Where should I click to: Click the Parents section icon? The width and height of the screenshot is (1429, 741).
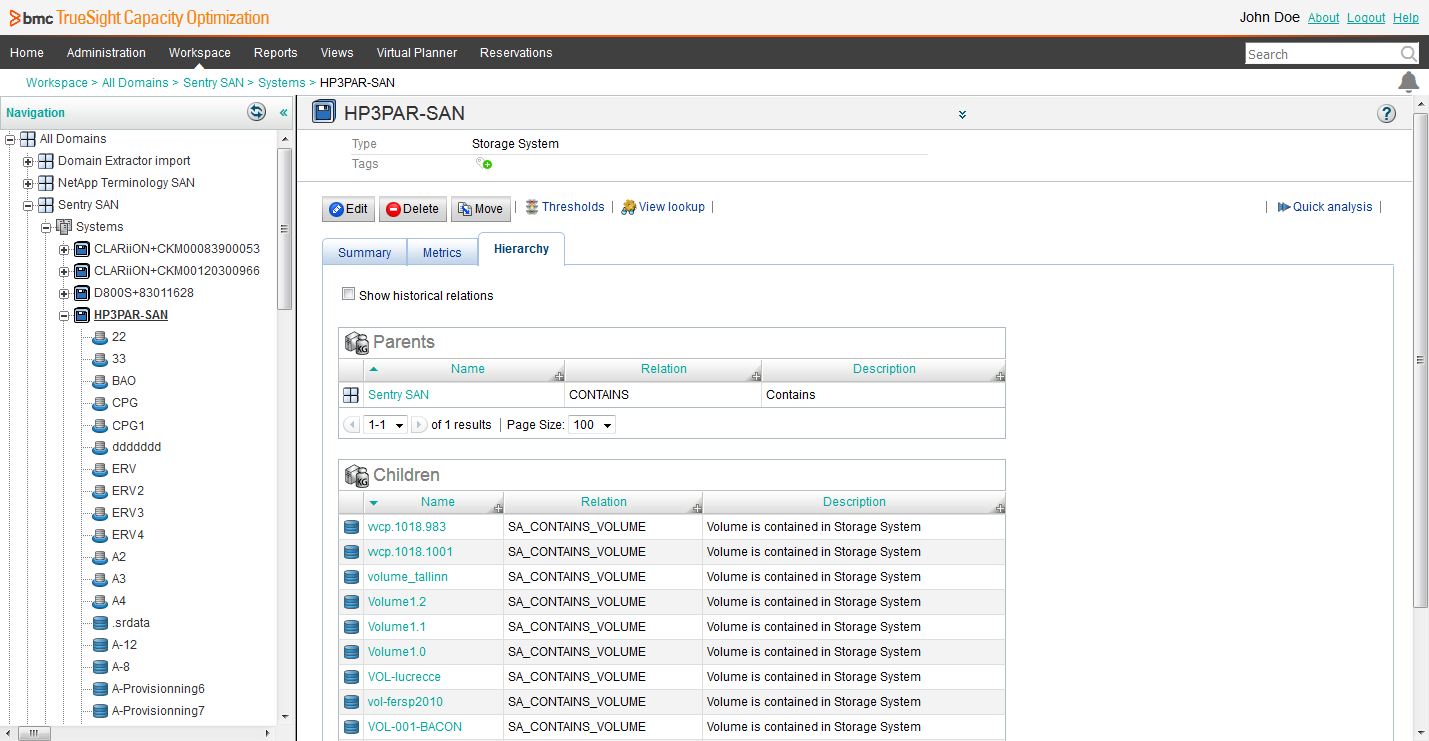[356, 343]
